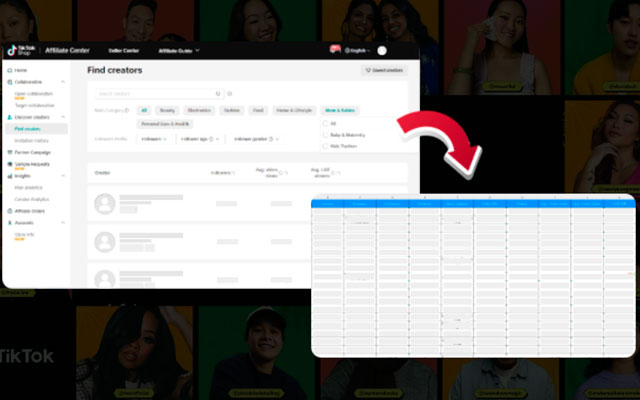
Task: Select the Food category chip
Action: [x=258, y=111]
